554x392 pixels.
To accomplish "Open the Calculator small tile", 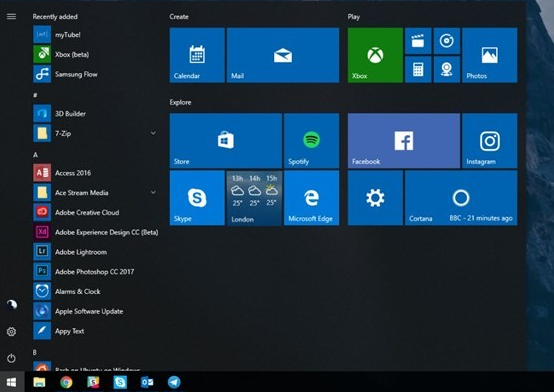I will pyautogui.click(x=418, y=70).
